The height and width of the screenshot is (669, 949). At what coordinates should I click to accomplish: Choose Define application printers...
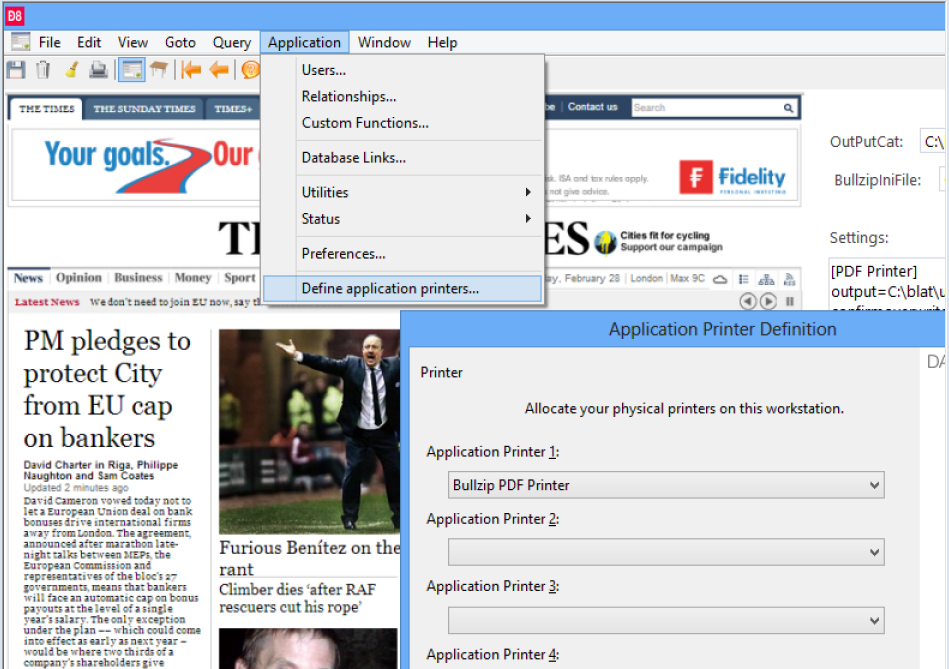tap(402, 289)
